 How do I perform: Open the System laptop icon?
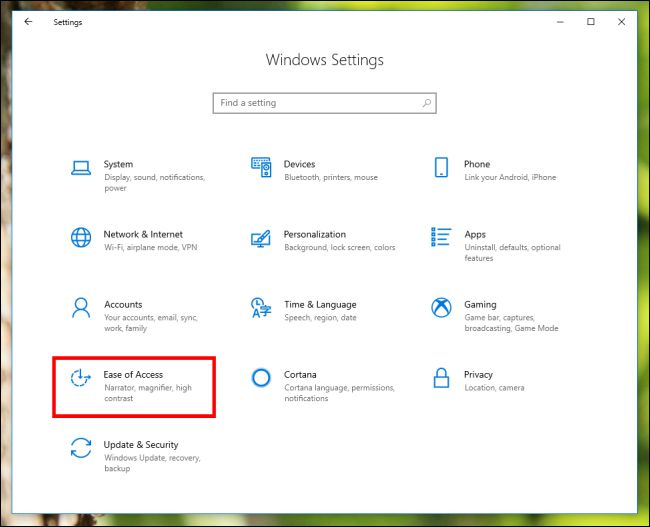(x=81, y=168)
